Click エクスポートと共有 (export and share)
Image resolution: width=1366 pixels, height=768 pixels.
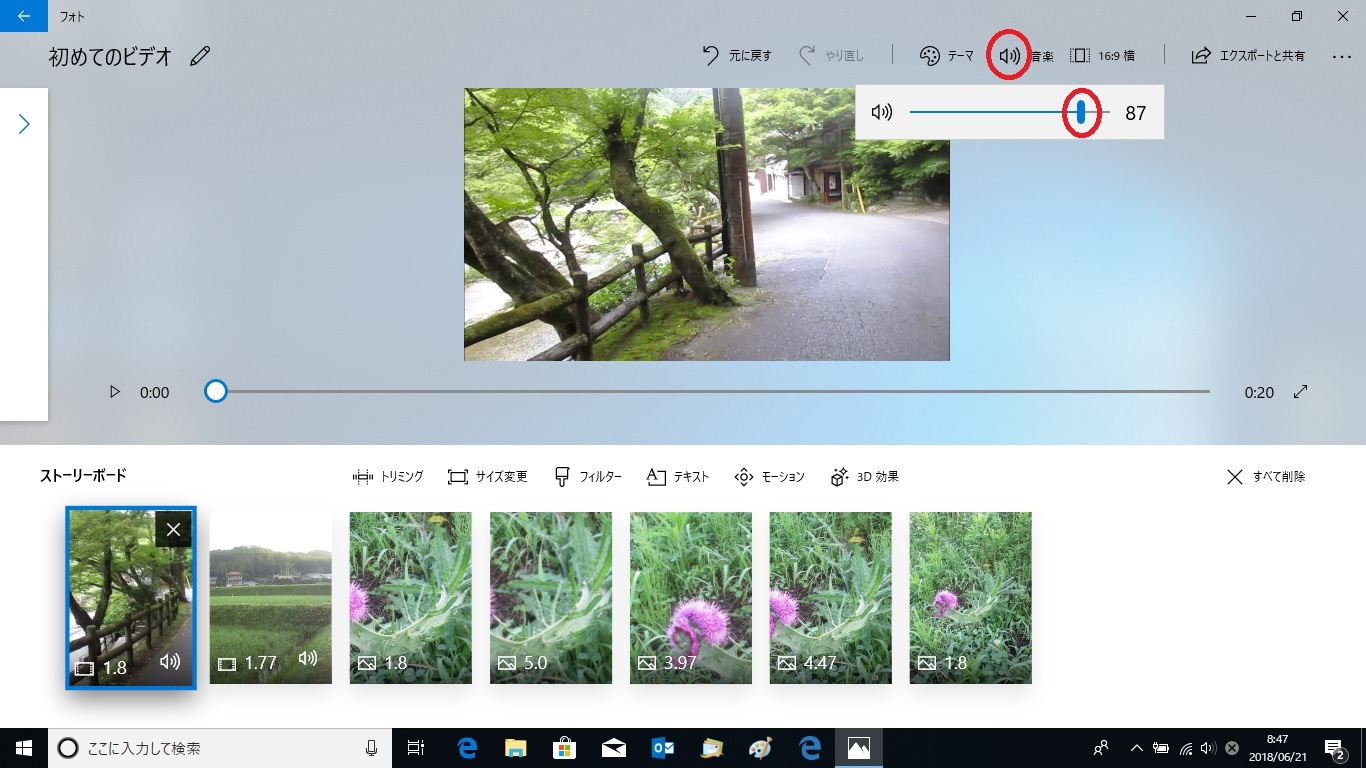[x=1248, y=56]
